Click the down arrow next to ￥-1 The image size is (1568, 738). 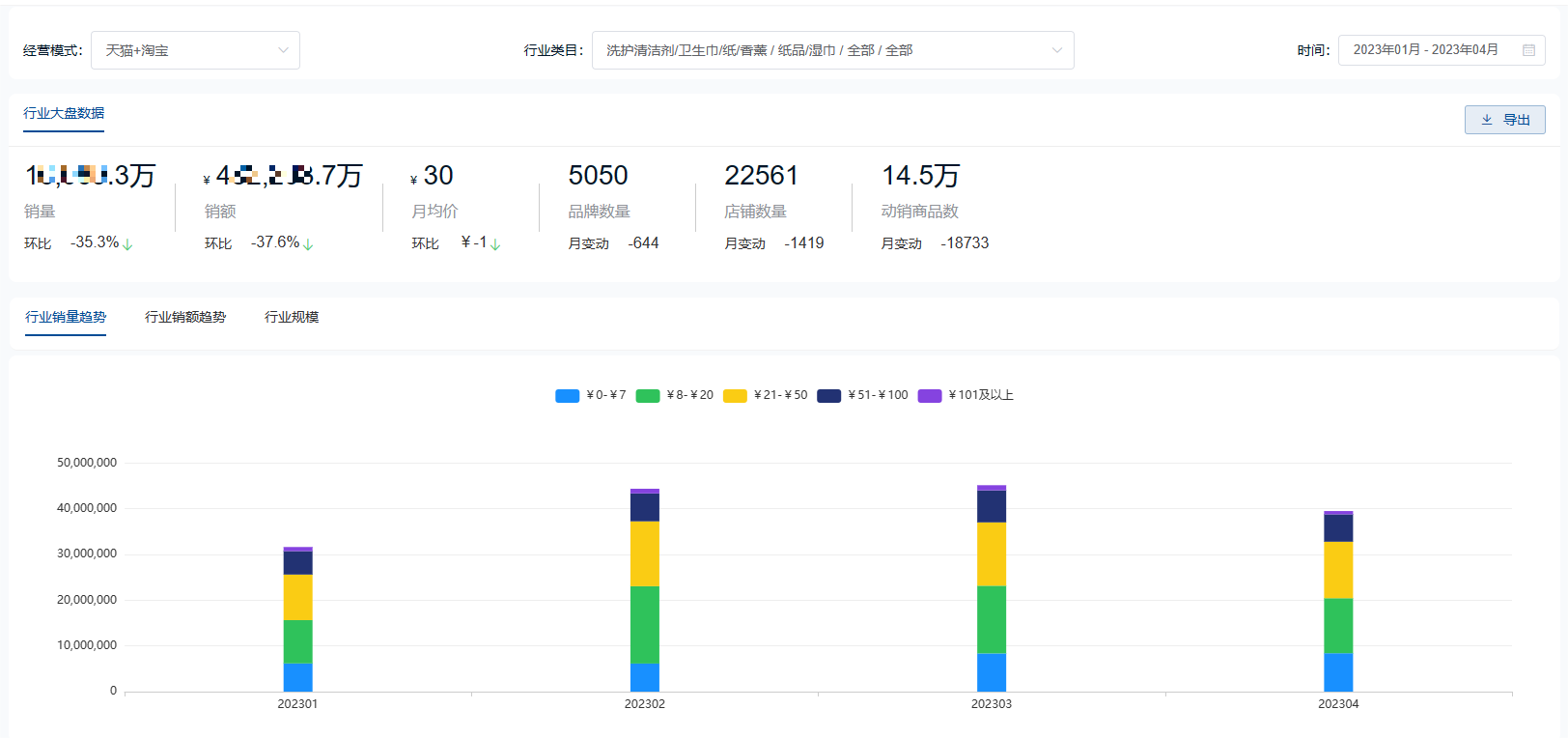[495, 244]
